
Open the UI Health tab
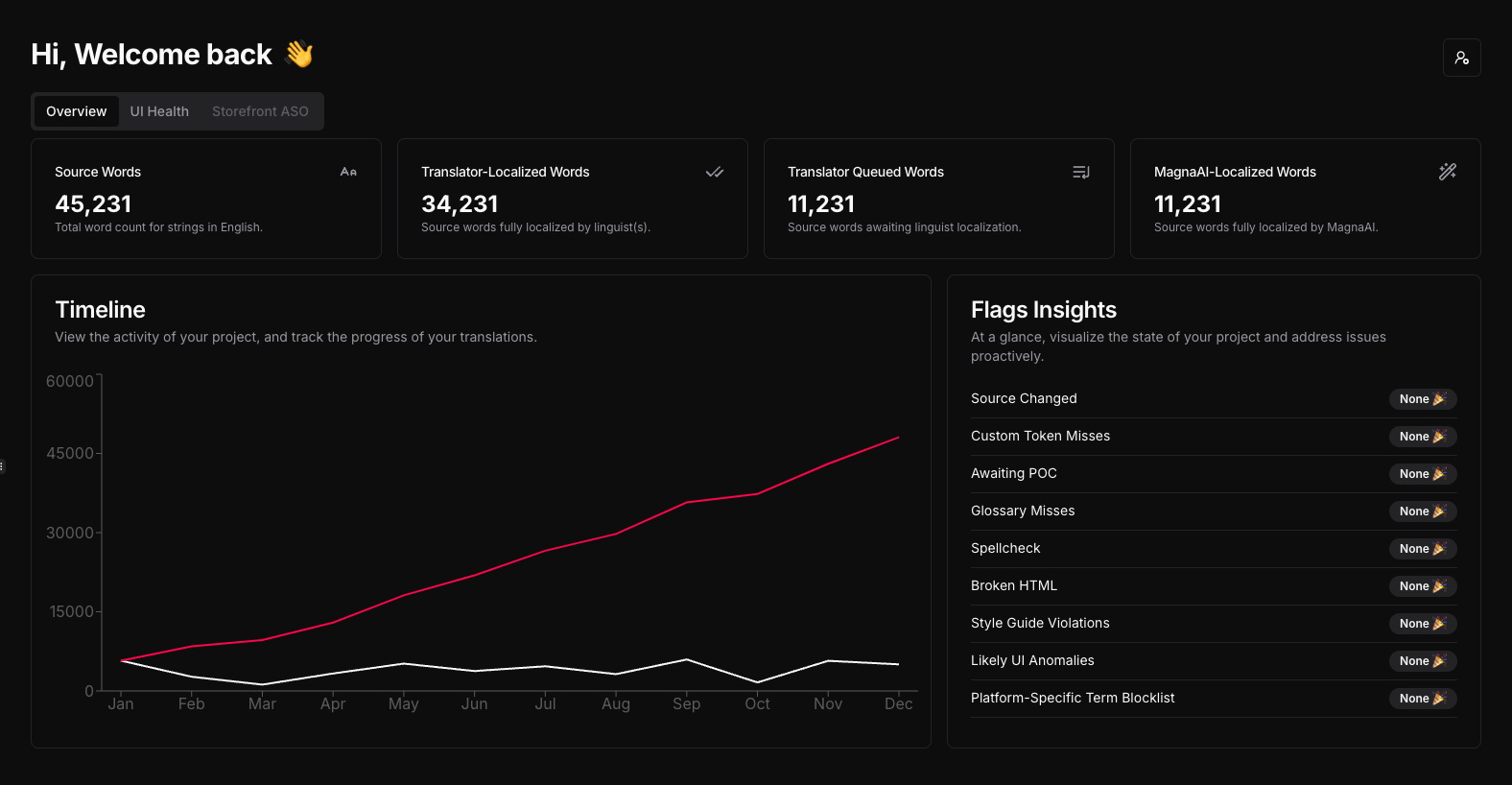point(159,111)
